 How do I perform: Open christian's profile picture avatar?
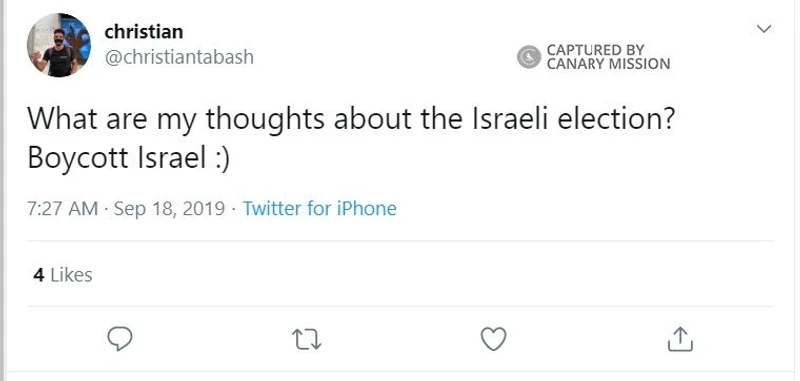pos(59,45)
